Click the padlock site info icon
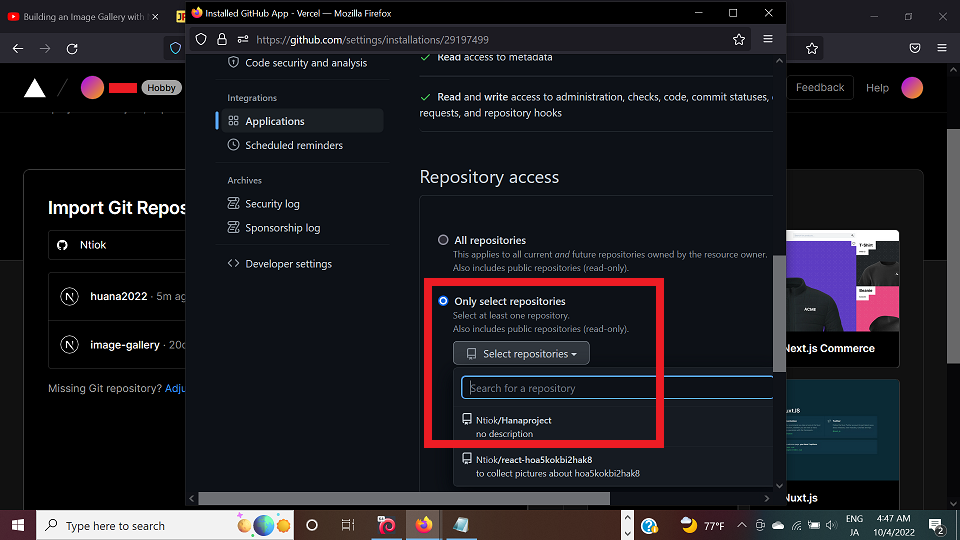The width and height of the screenshot is (960, 540). [222, 39]
